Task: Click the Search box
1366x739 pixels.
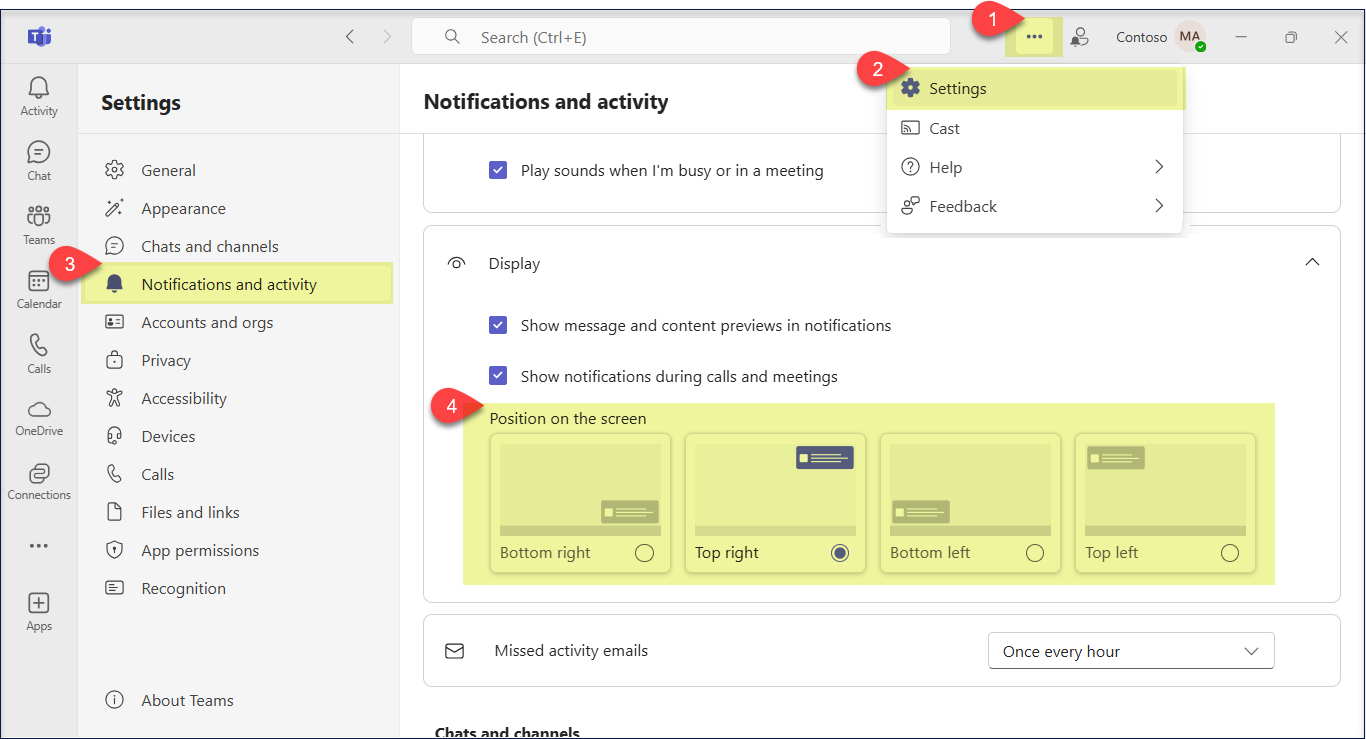Action: (680, 37)
